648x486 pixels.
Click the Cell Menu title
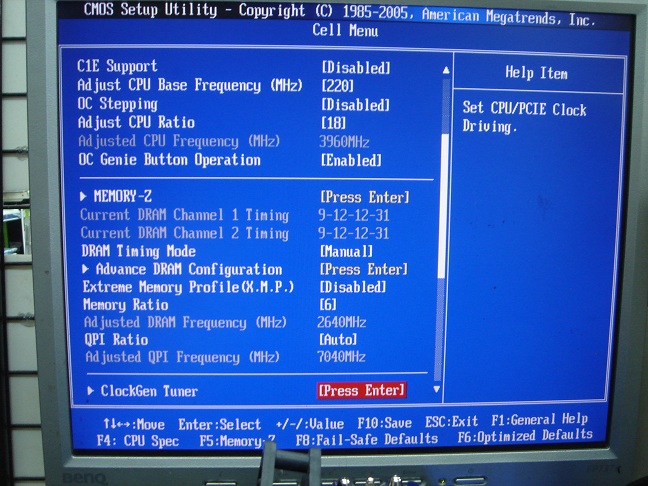[x=345, y=30]
